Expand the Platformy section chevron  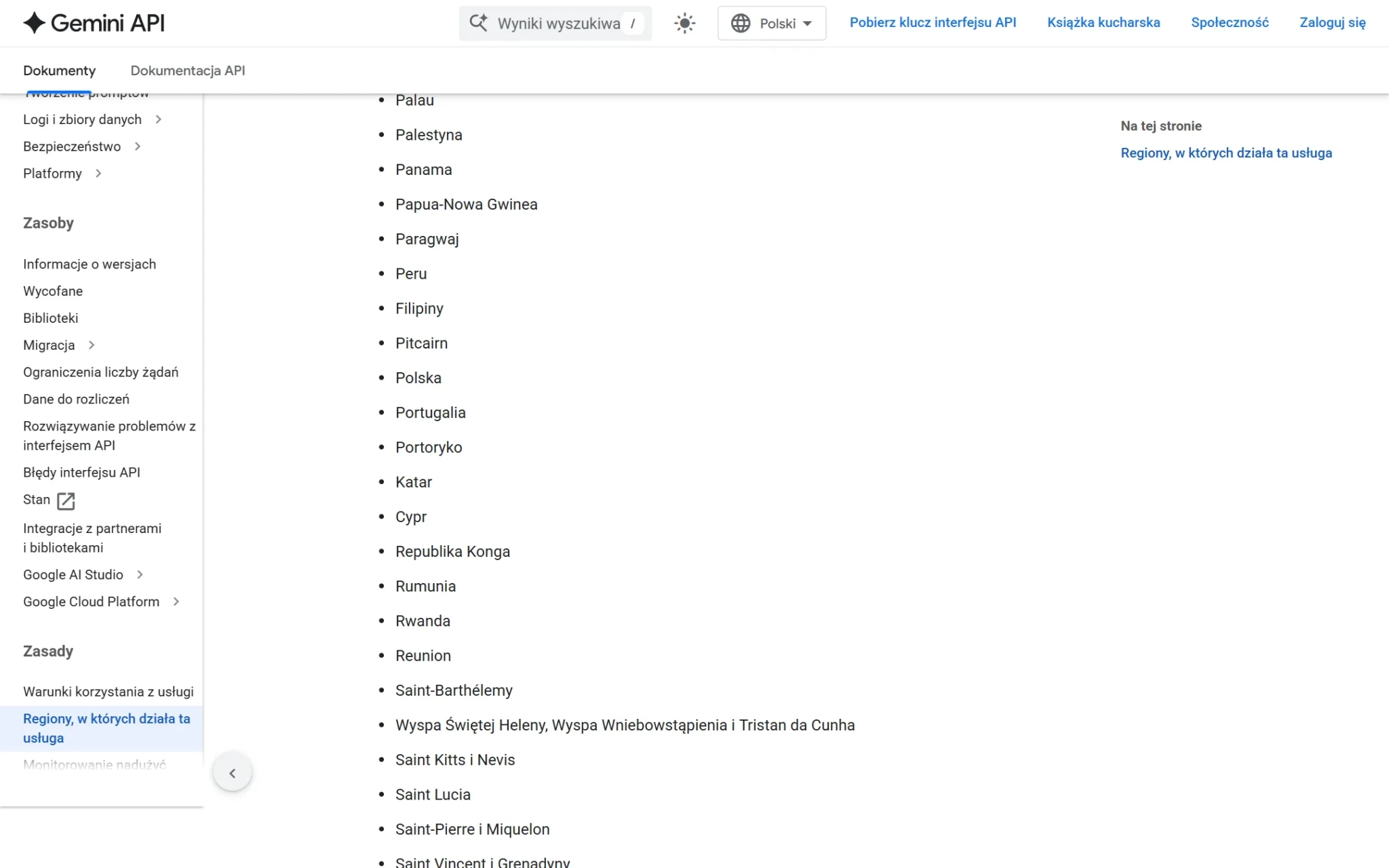tap(98, 174)
